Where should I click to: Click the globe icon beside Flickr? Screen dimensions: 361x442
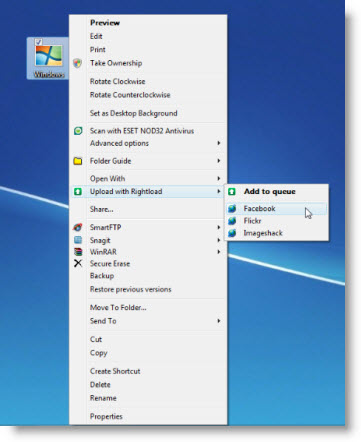click(232, 221)
